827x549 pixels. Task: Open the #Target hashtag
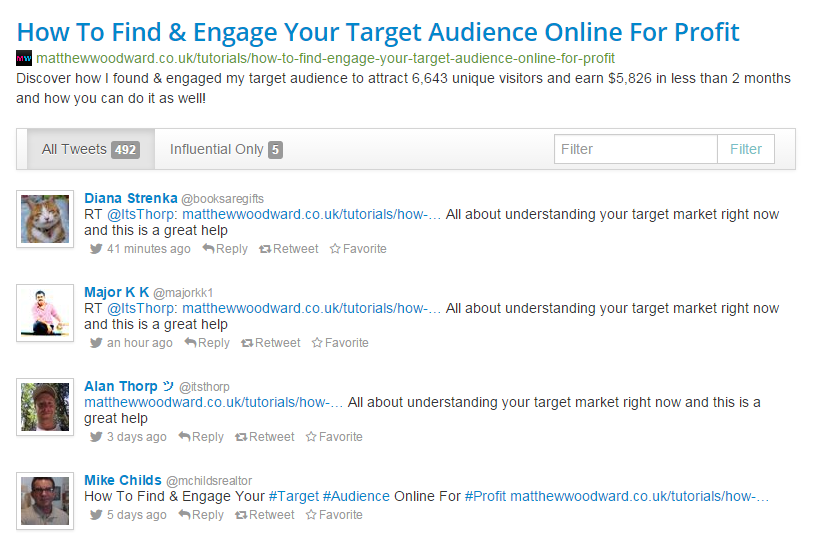click(x=294, y=496)
